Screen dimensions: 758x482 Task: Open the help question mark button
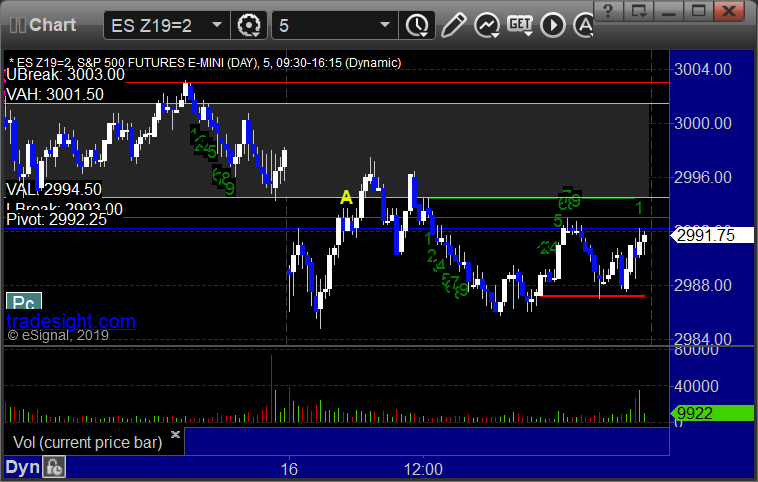(x=608, y=11)
